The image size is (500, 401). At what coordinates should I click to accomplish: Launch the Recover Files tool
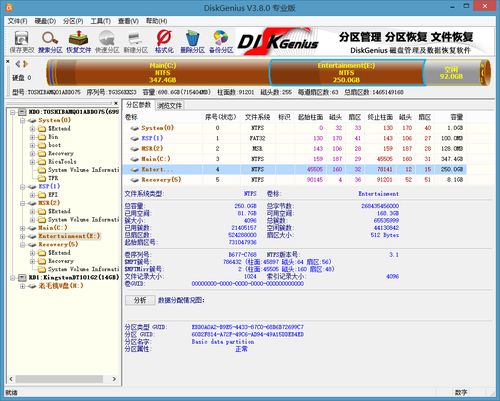click(78, 42)
